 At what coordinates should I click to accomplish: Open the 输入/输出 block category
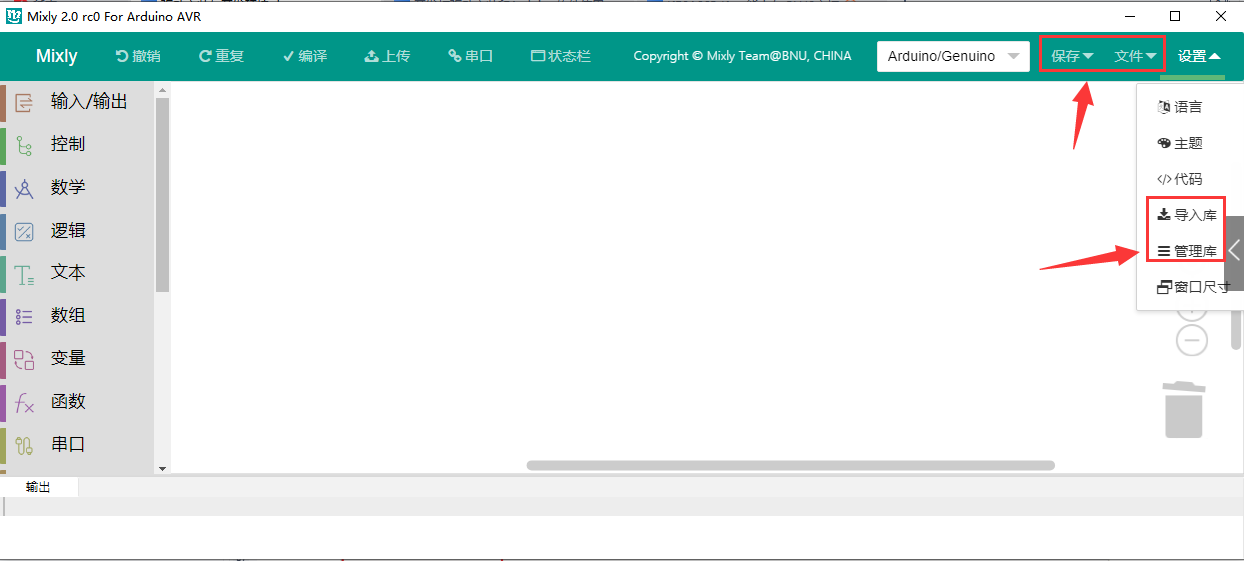point(78,102)
